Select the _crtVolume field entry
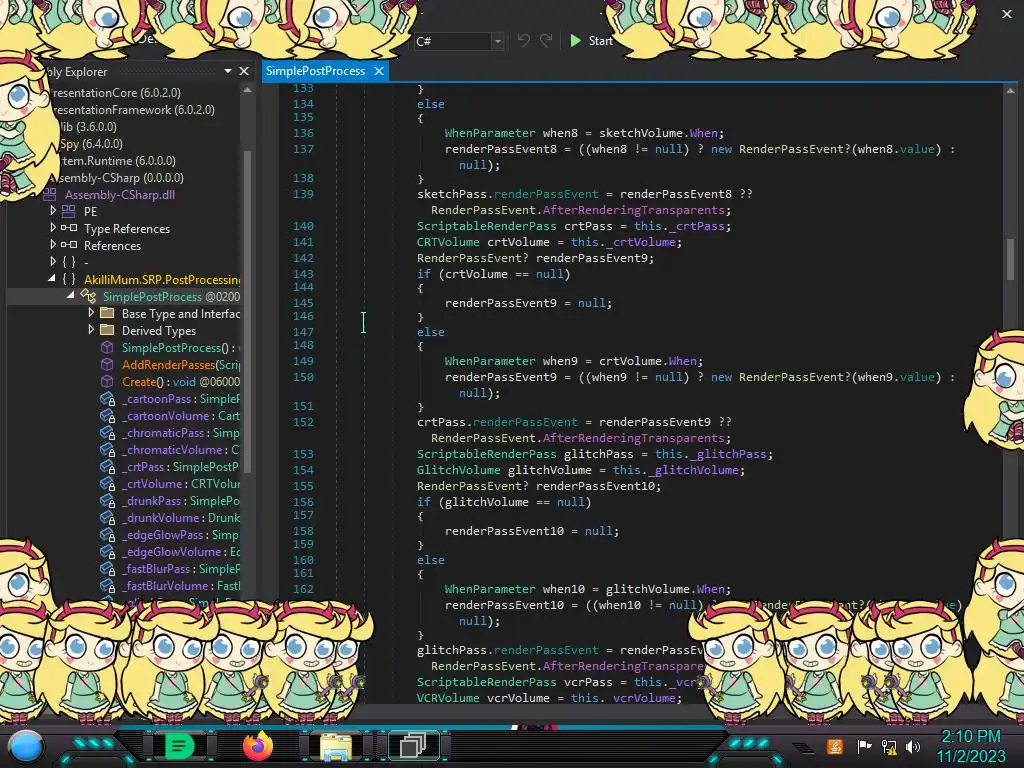This screenshot has height=768, width=1024. pyautogui.click(x=181, y=483)
